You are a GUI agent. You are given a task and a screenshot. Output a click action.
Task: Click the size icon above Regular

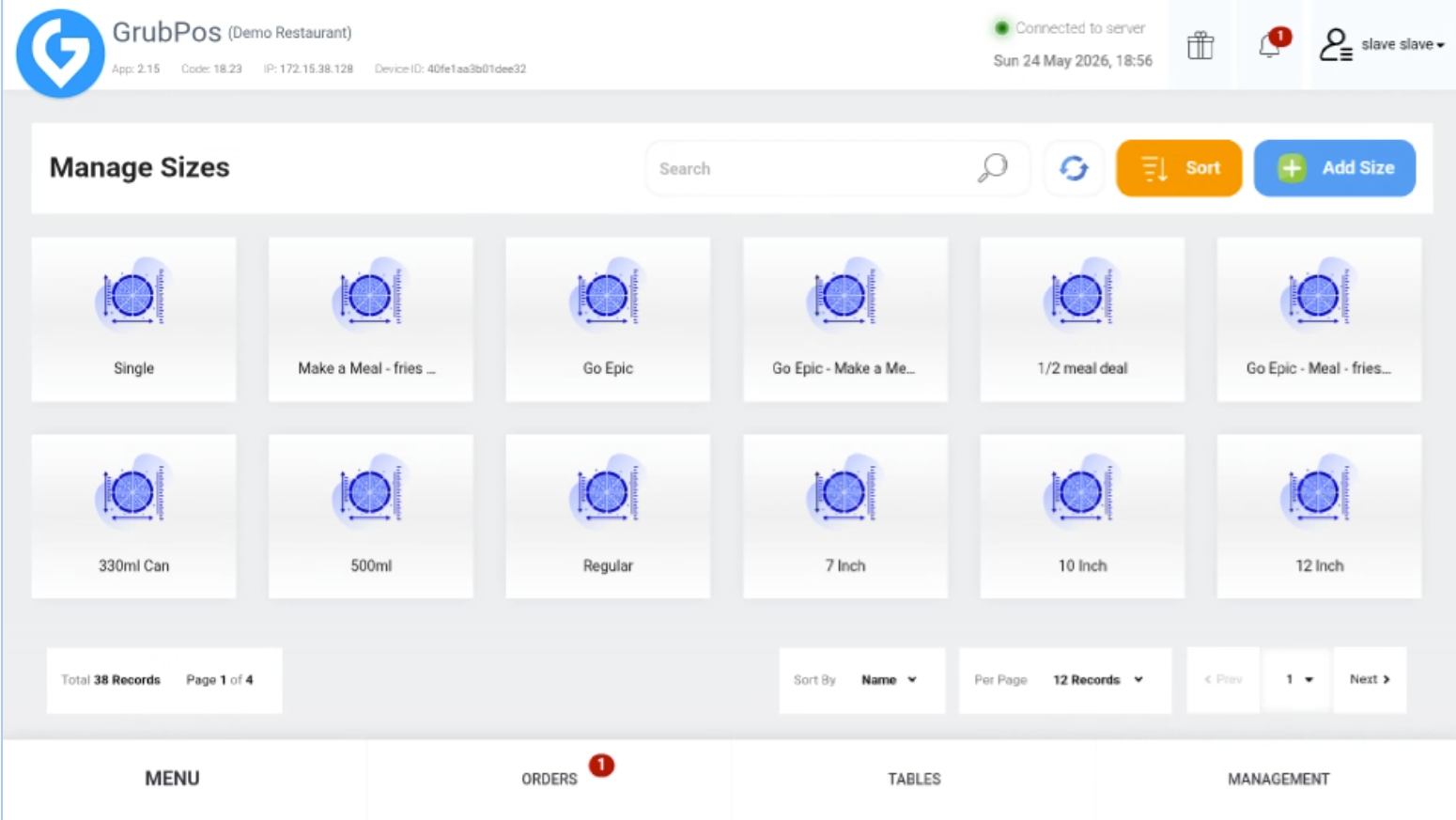coord(607,492)
